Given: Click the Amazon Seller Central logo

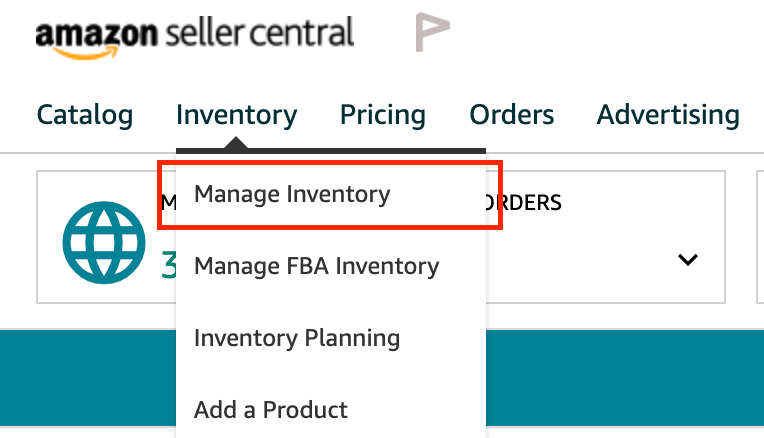Looking at the screenshot, I should tap(194, 36).
